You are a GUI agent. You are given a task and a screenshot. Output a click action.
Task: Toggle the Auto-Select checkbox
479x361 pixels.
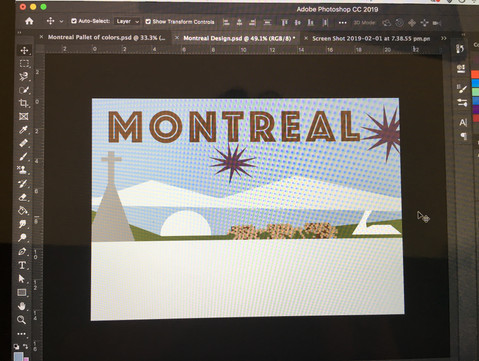tap(74, 21)
